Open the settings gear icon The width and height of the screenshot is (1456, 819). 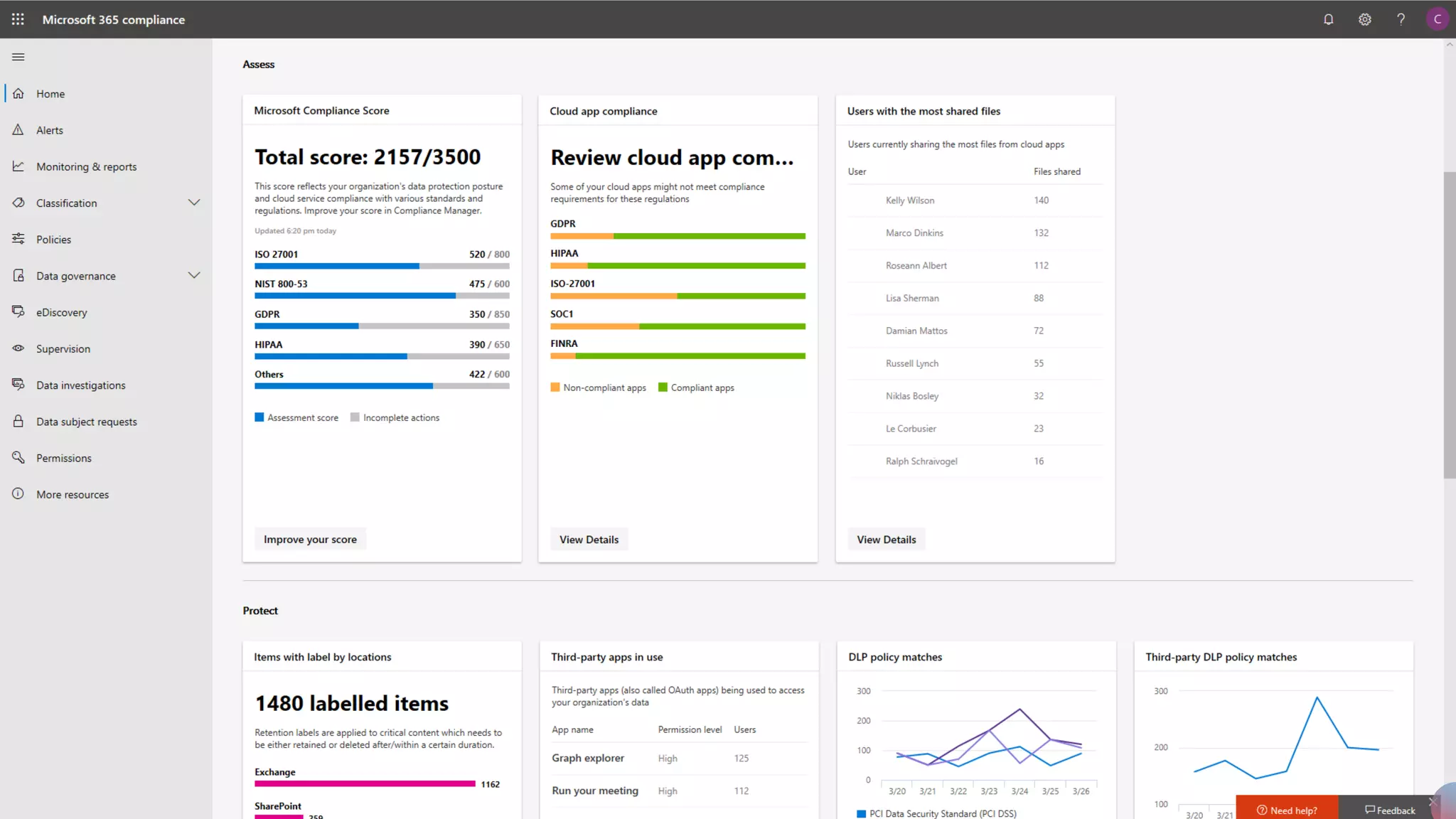1364,19
